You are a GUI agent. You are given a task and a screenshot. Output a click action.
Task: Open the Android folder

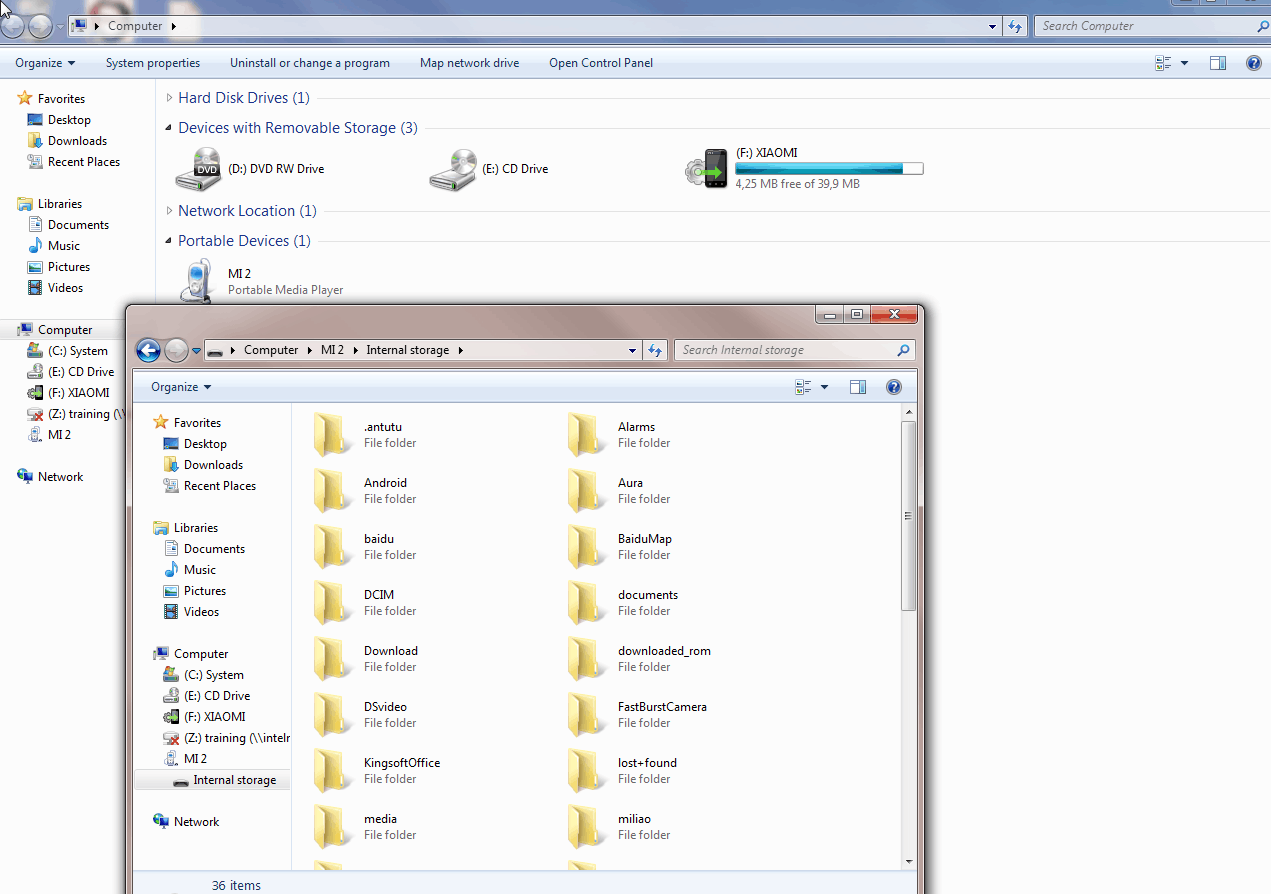pos(333,491)
